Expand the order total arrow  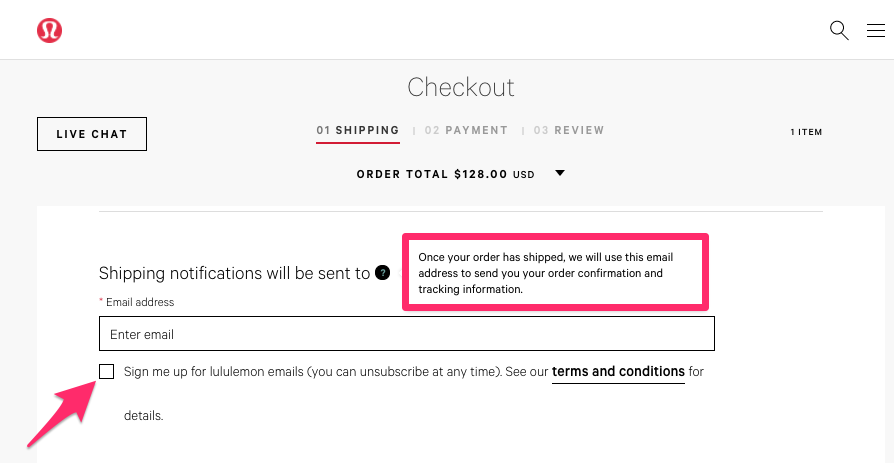click(x=560, y=173)
